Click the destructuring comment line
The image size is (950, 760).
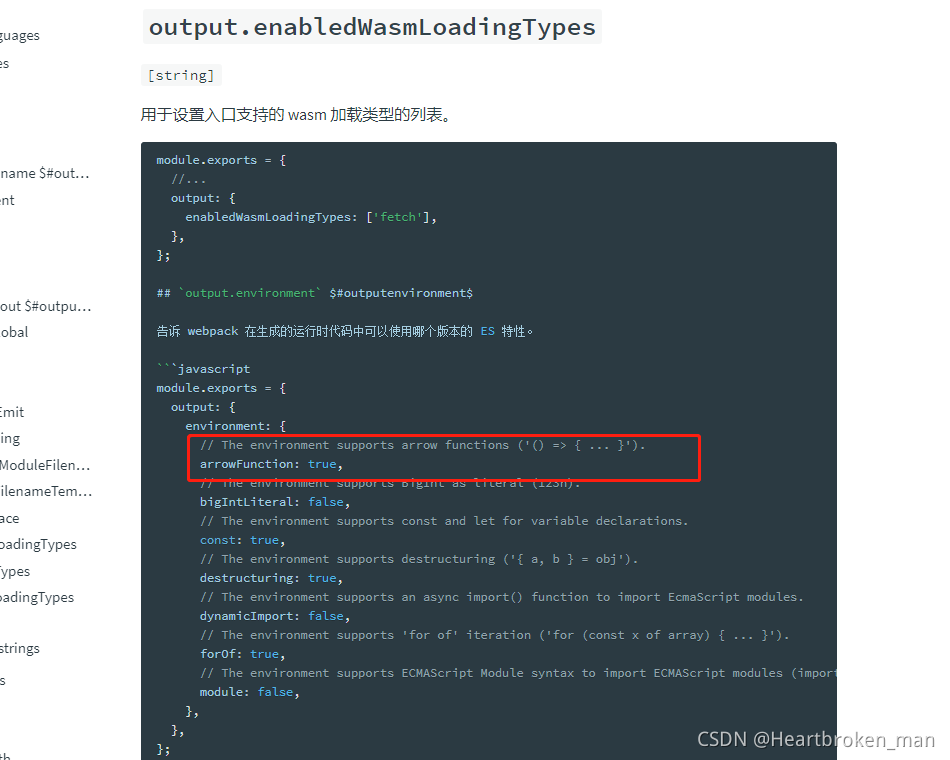click(419, 559)
